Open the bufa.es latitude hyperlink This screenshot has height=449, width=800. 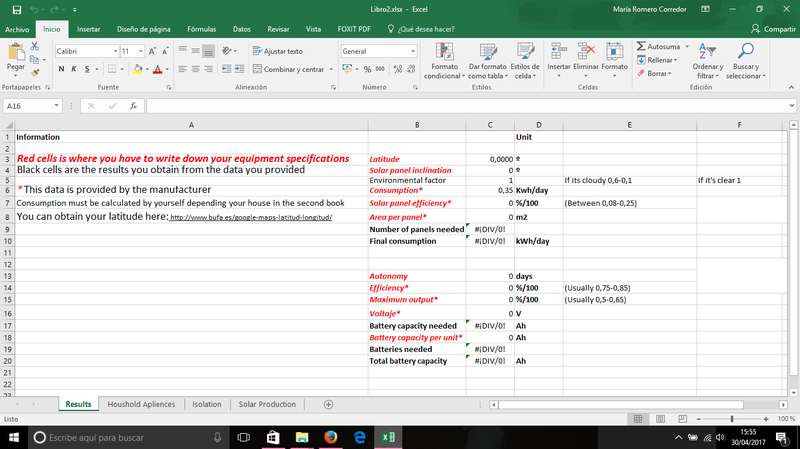(x=250, y=217)
